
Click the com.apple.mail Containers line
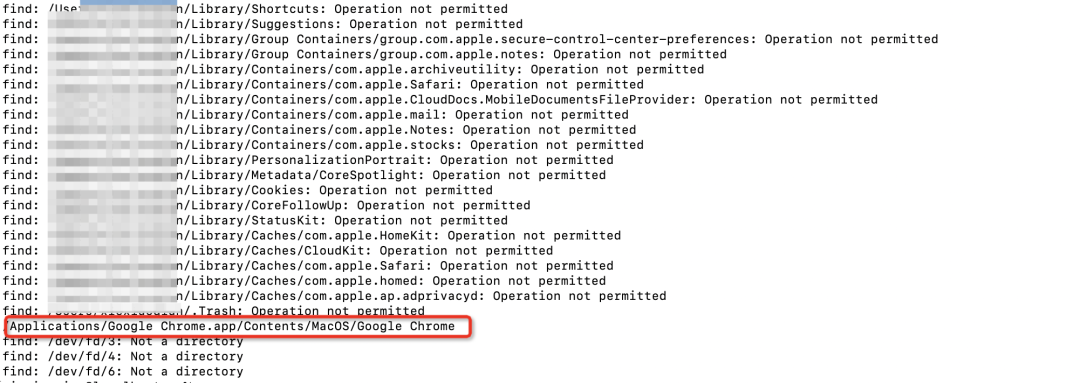(315, 115)
